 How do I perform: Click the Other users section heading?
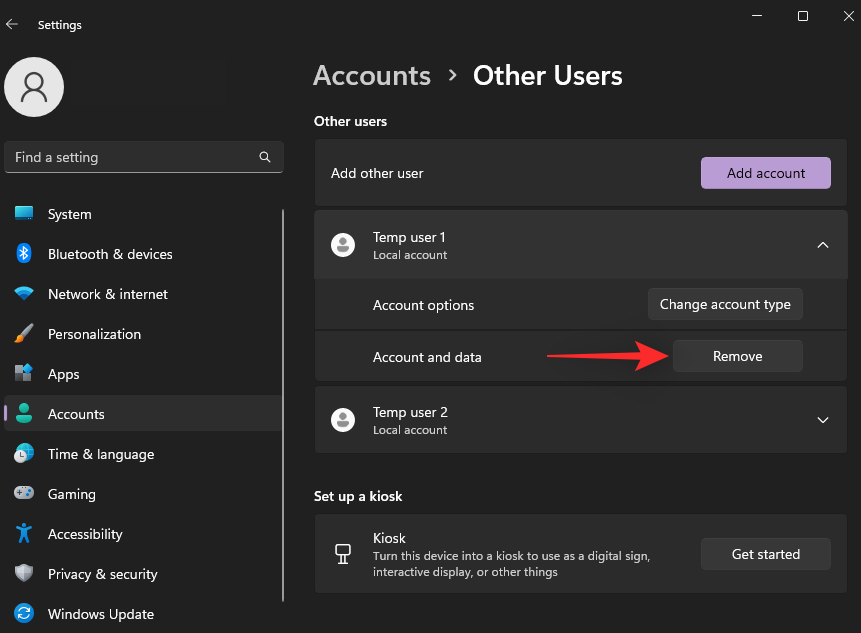coord(350,121)
